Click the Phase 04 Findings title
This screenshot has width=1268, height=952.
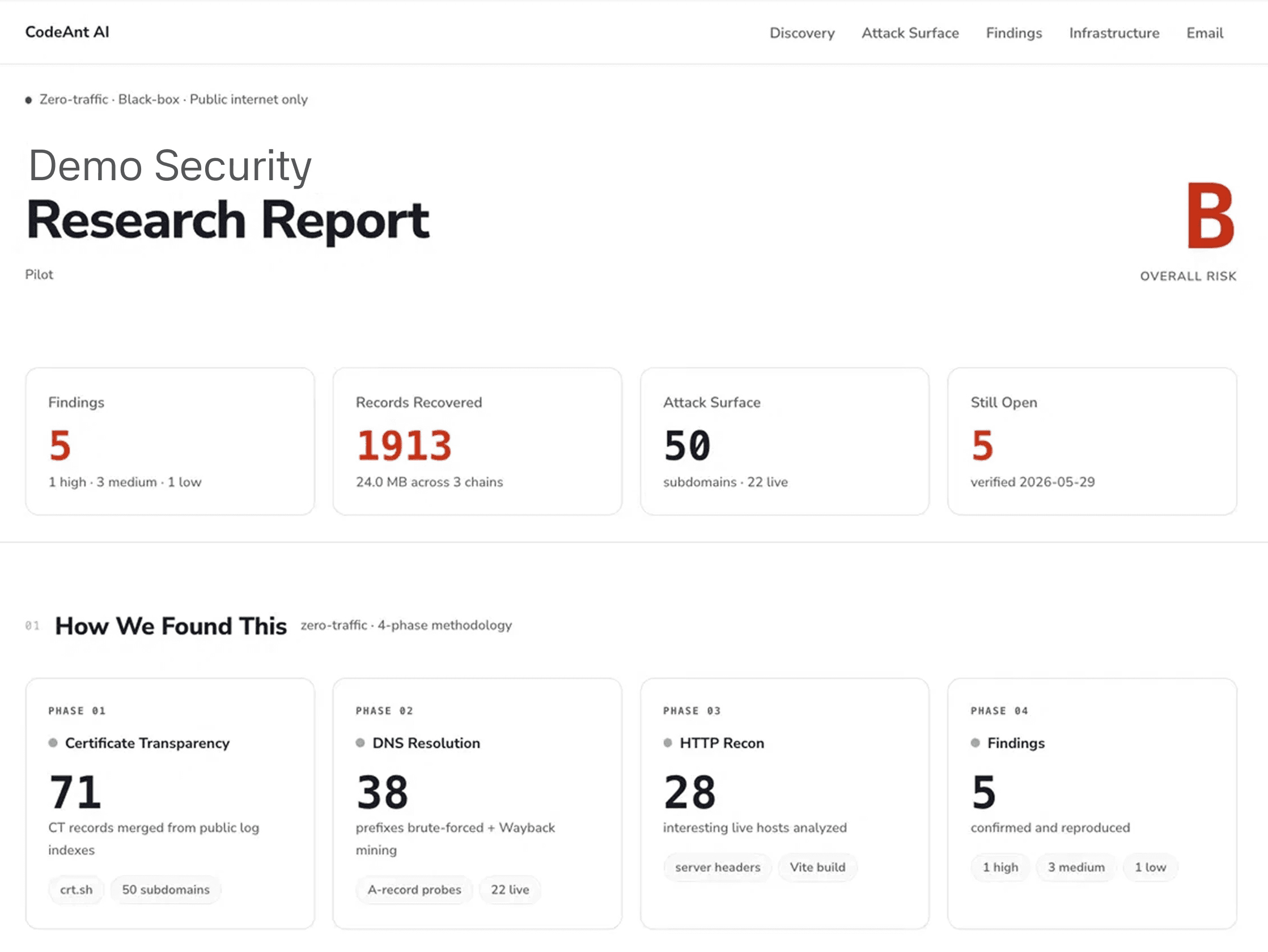[1016, 743]
